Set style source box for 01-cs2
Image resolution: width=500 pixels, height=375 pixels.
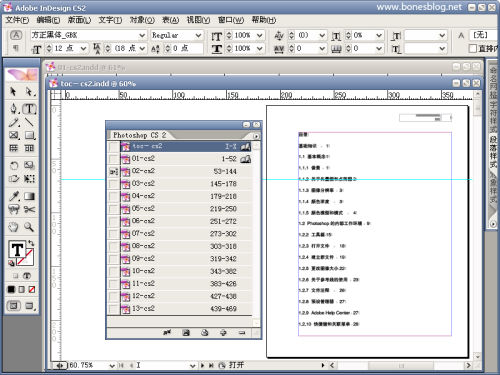pos(114,159)
